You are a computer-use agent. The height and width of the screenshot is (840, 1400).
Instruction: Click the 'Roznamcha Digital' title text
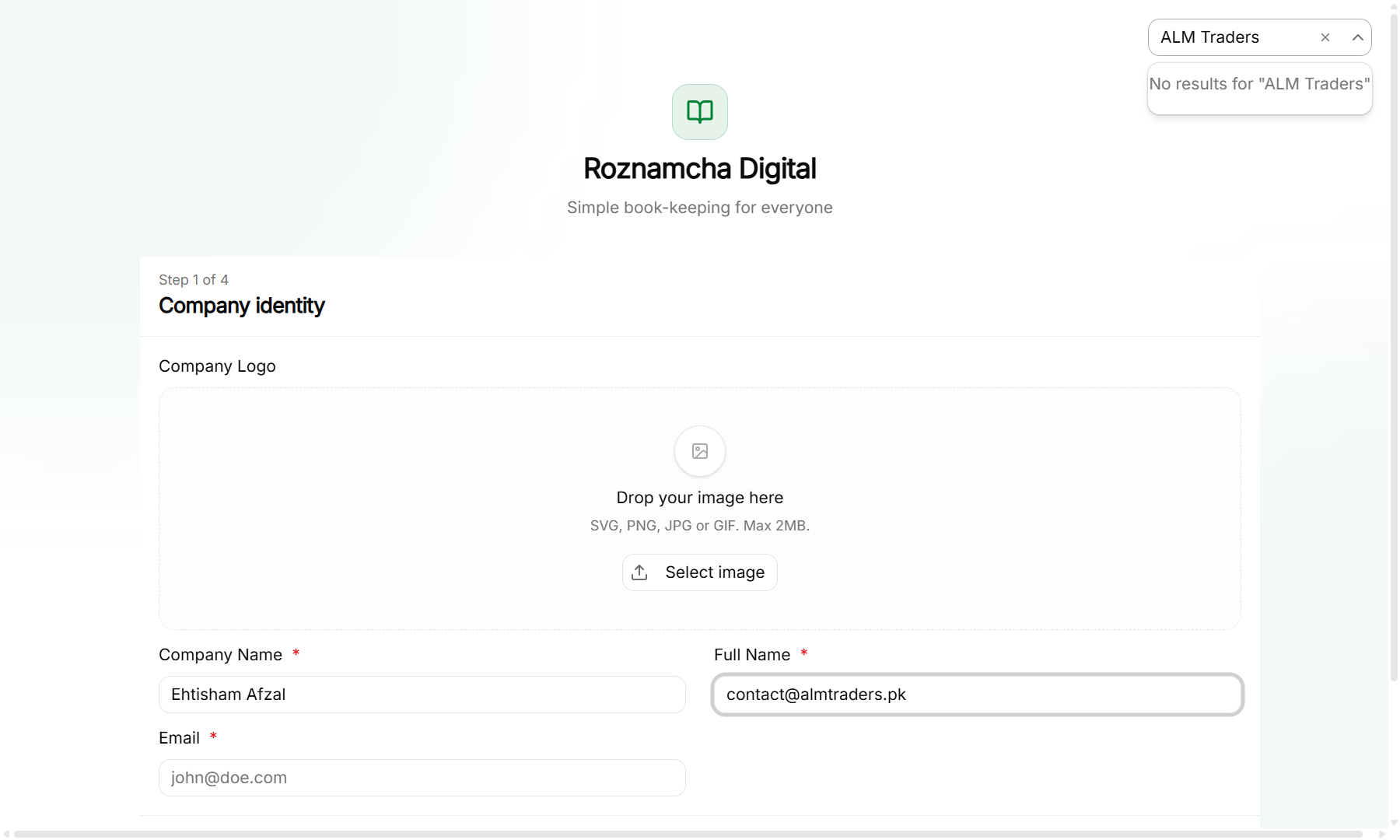click(x=700, y=169)
